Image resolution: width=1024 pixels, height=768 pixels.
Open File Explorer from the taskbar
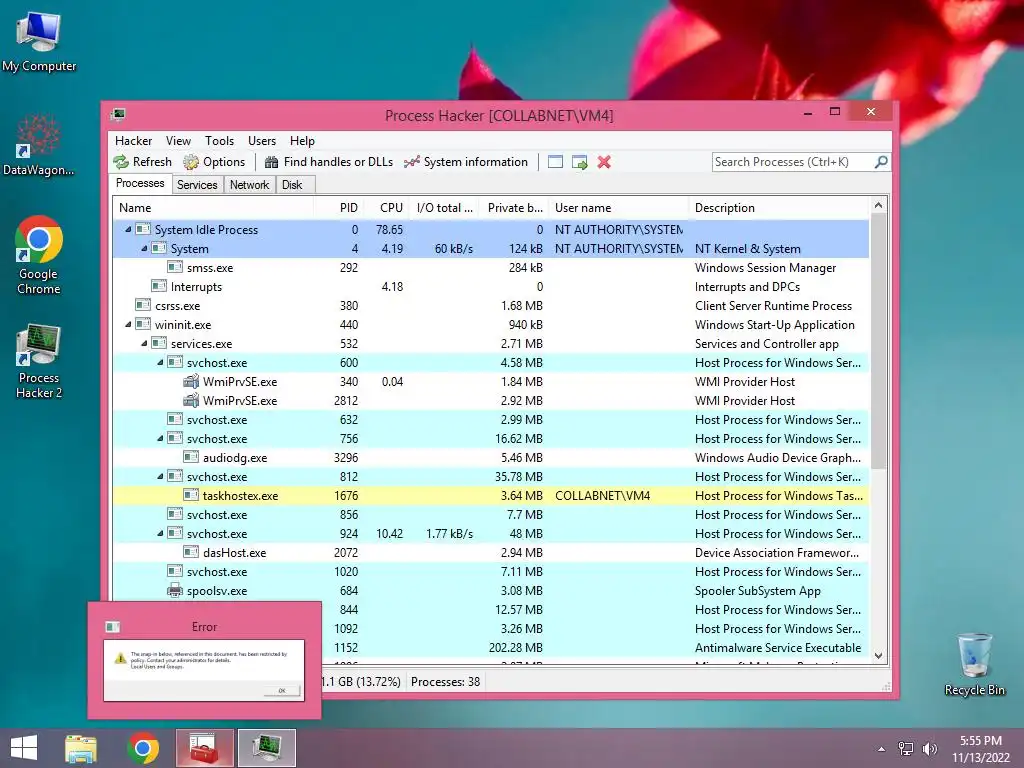click(82, 748)
